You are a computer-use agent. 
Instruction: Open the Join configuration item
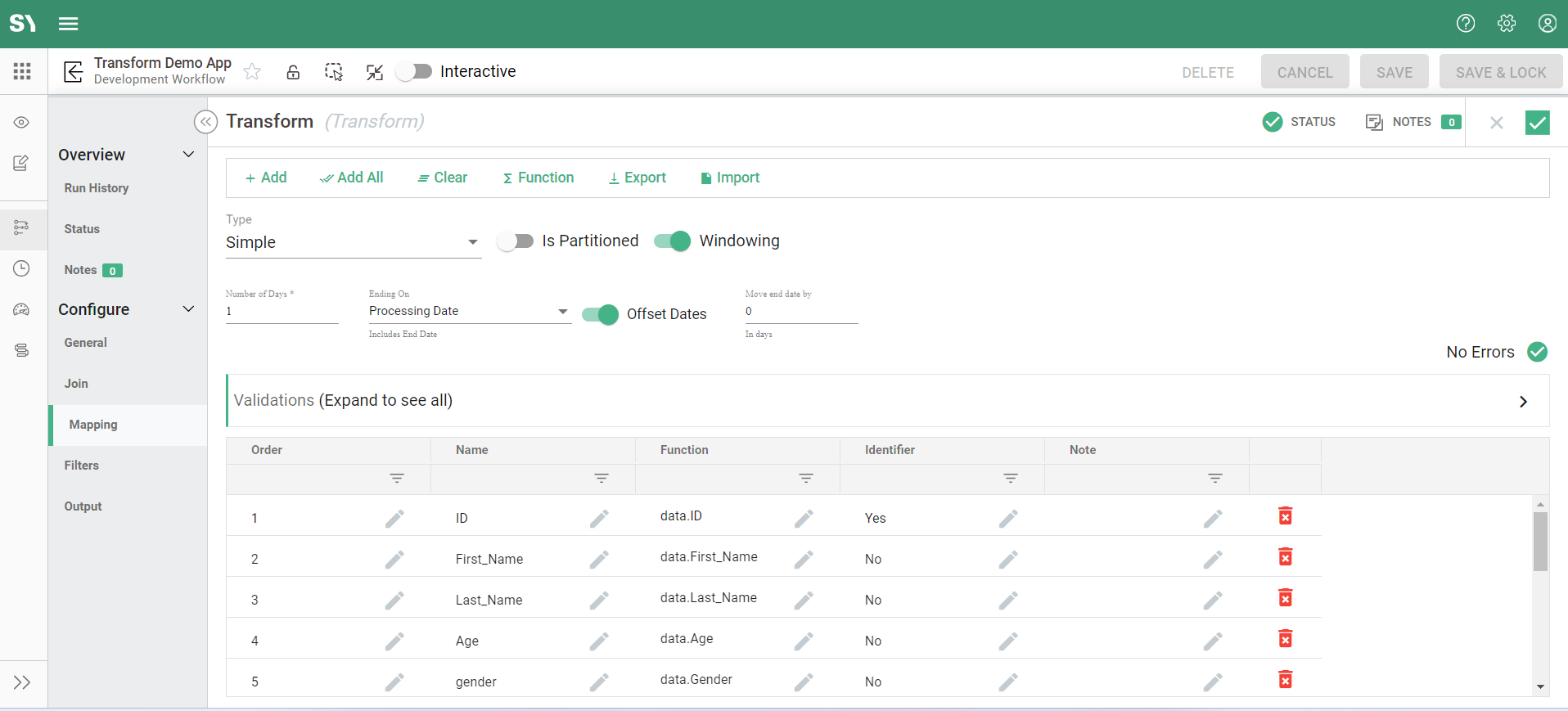coord(76,384)
